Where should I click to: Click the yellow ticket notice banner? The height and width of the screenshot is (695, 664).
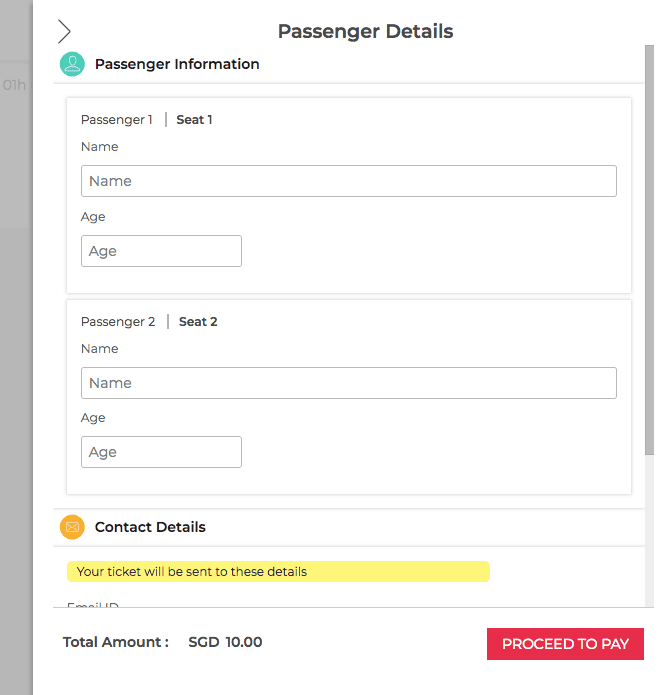click(x=278, y=571)
